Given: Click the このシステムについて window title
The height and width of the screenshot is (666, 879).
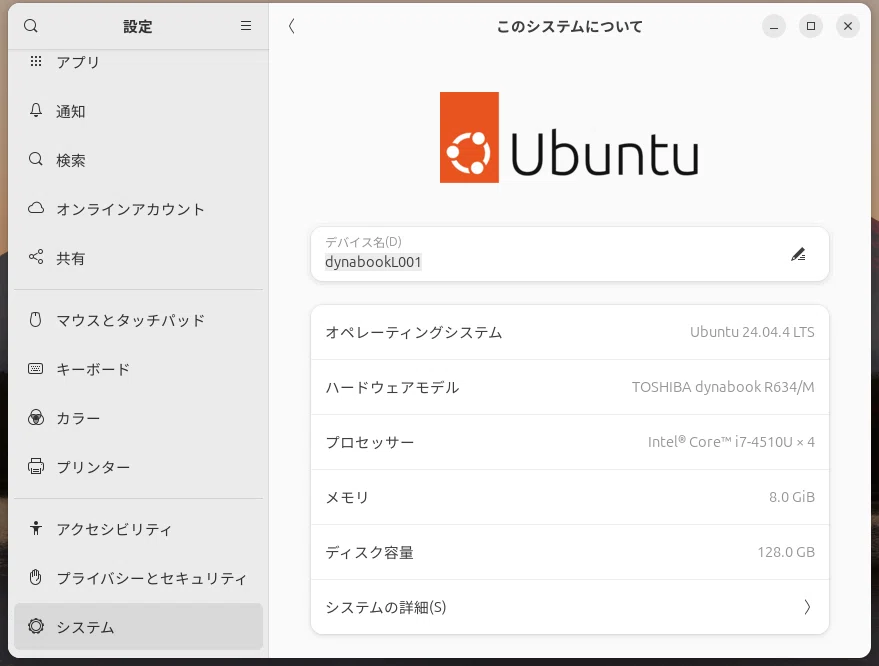Looking at the screenshot, I should coord(570,26).
